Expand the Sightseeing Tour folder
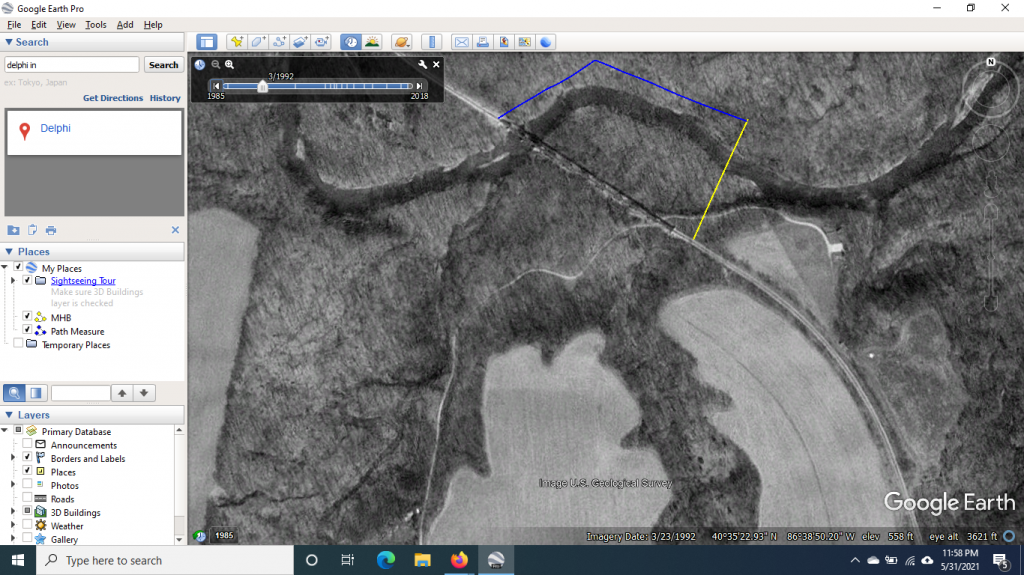 coord(13,281)
